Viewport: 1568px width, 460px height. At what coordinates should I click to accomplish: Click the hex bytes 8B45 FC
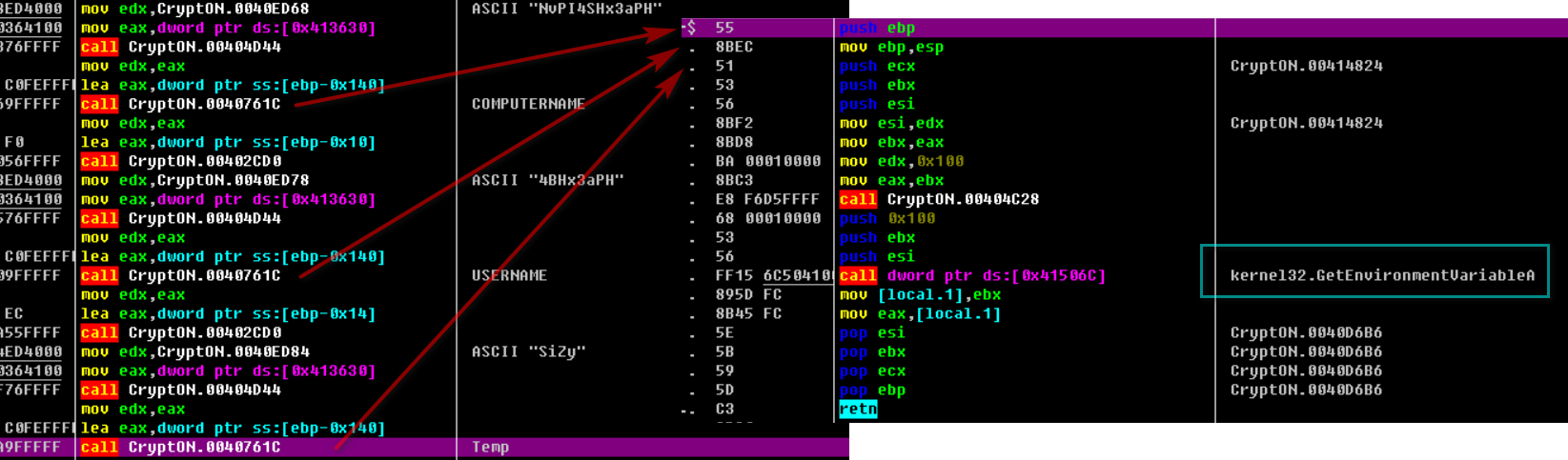(x=748, y=313)
